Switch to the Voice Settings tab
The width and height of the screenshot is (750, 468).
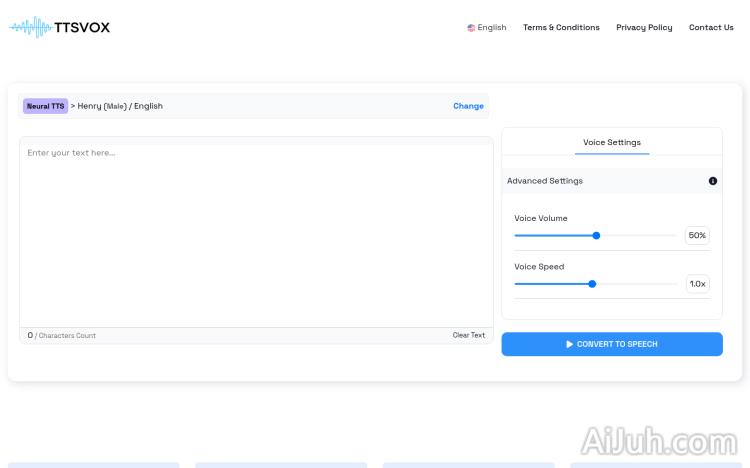point(612,142)
